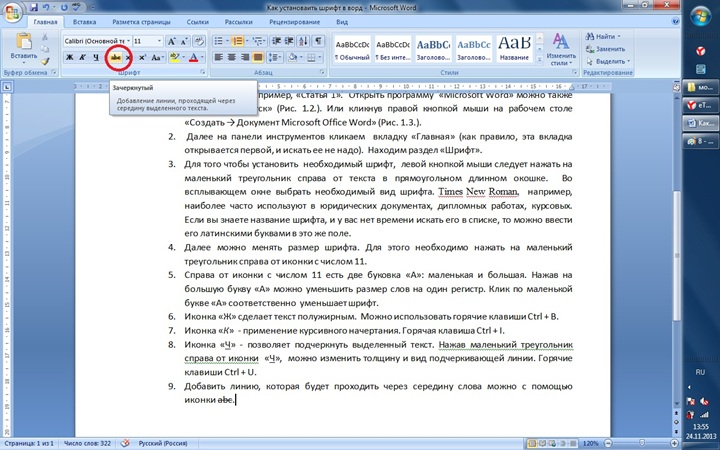The width and height of the screenshot is (720, 450).
Task: Expand the Шрифт font dialog launcher
Action: click(x=202, y=73)
